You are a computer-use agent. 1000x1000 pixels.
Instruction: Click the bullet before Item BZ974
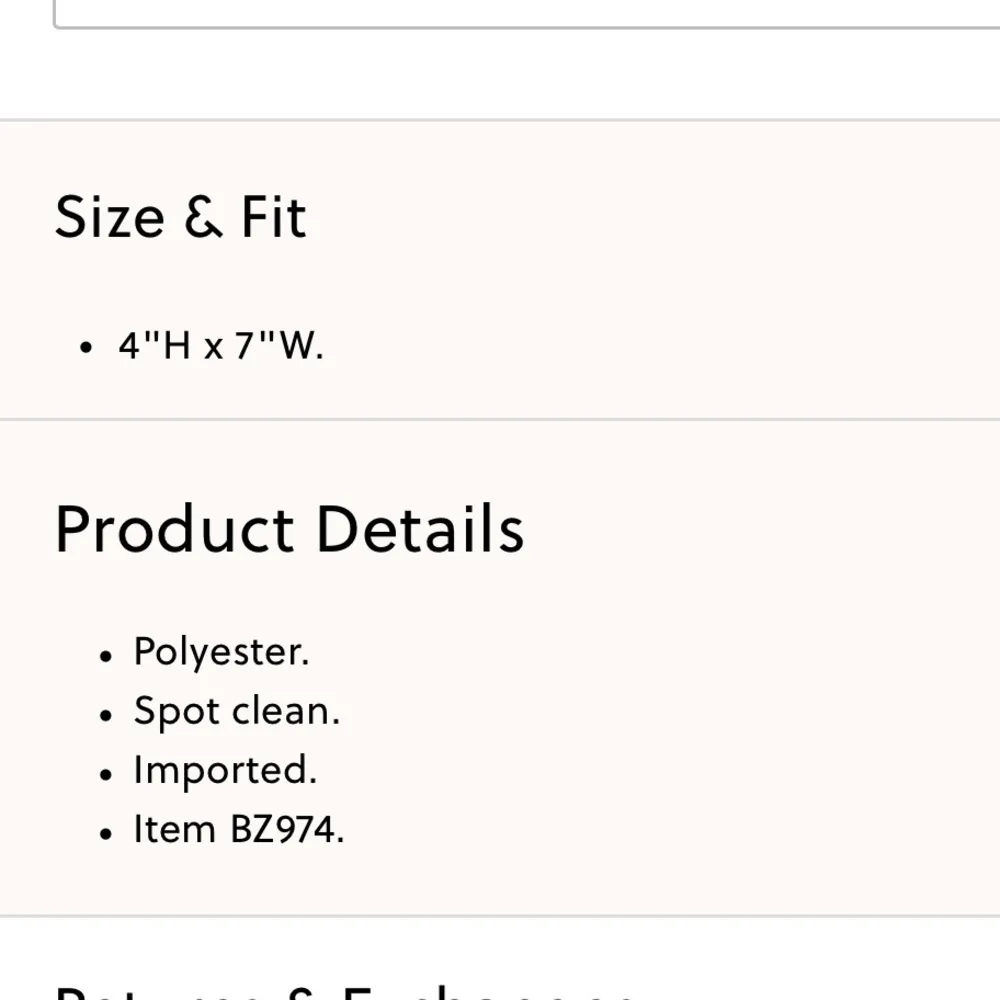pyautogui.click(x=107, y=833)
